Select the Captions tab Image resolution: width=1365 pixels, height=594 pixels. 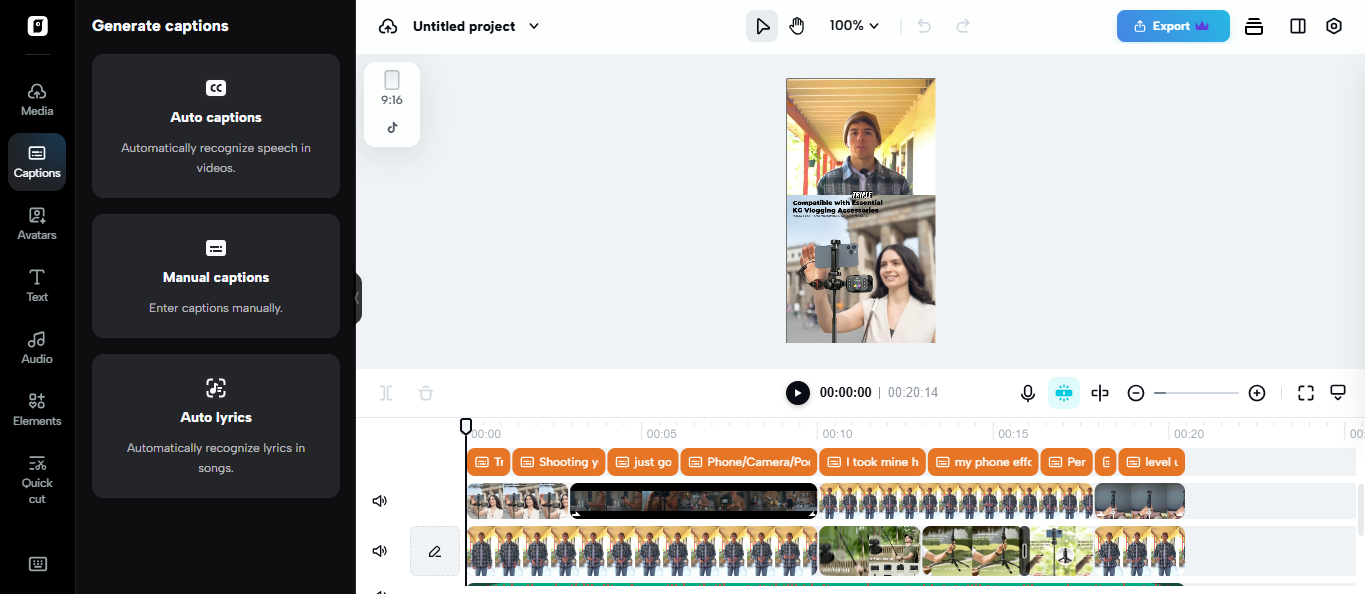pos(37,161)
